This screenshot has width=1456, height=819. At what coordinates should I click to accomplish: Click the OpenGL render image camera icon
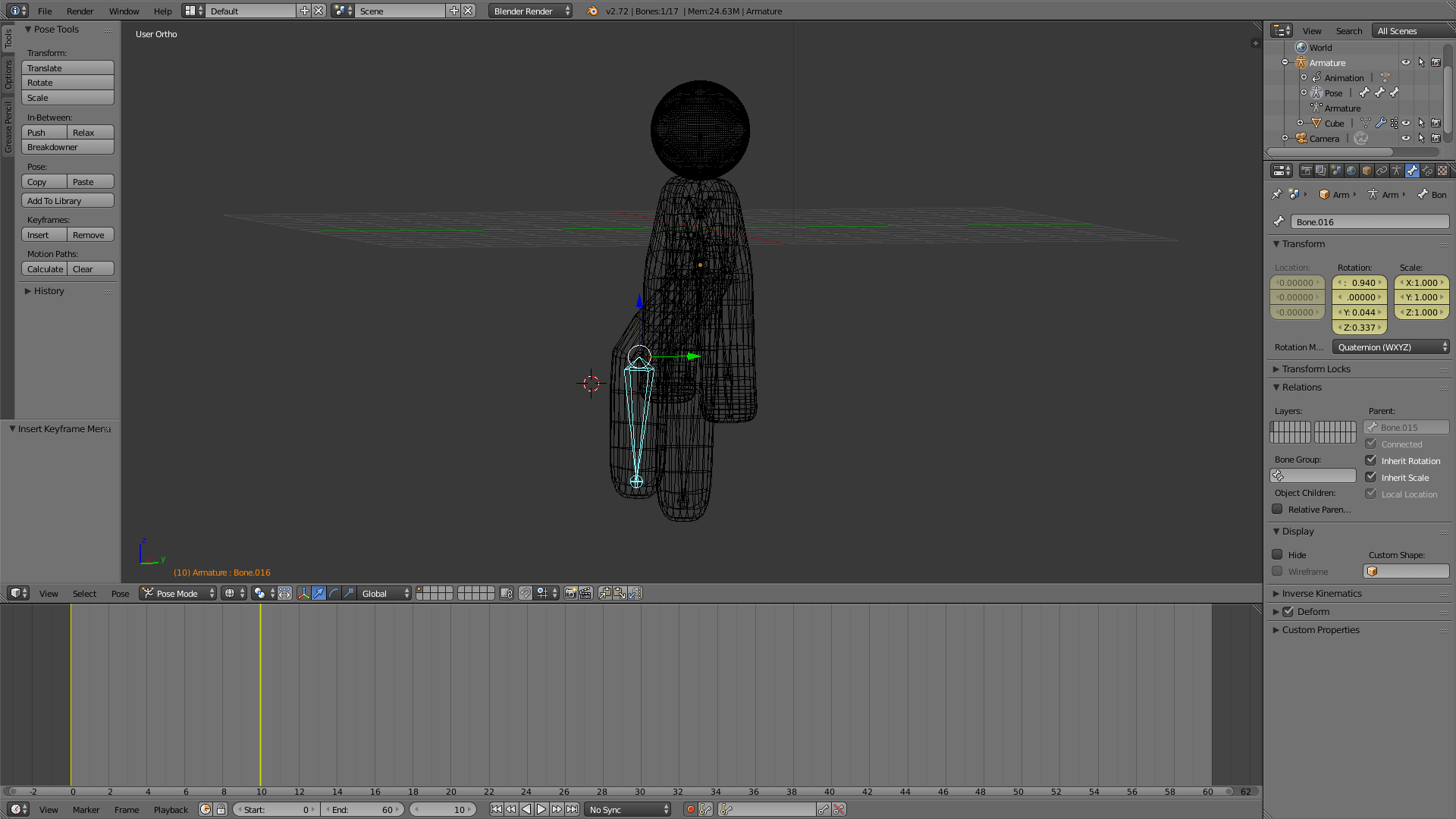coord(570,594)
